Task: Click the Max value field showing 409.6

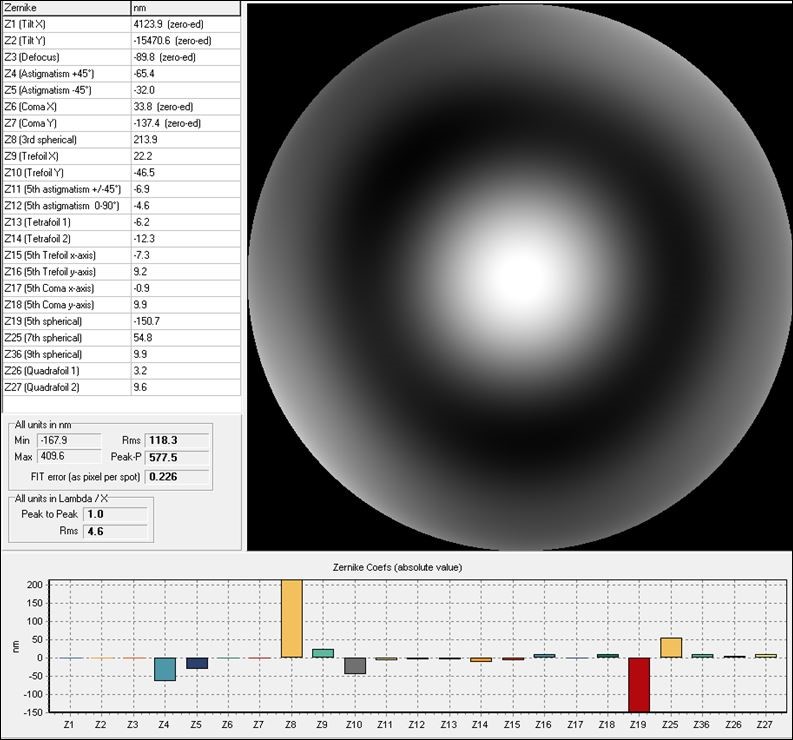Action: tap(66, 457)
